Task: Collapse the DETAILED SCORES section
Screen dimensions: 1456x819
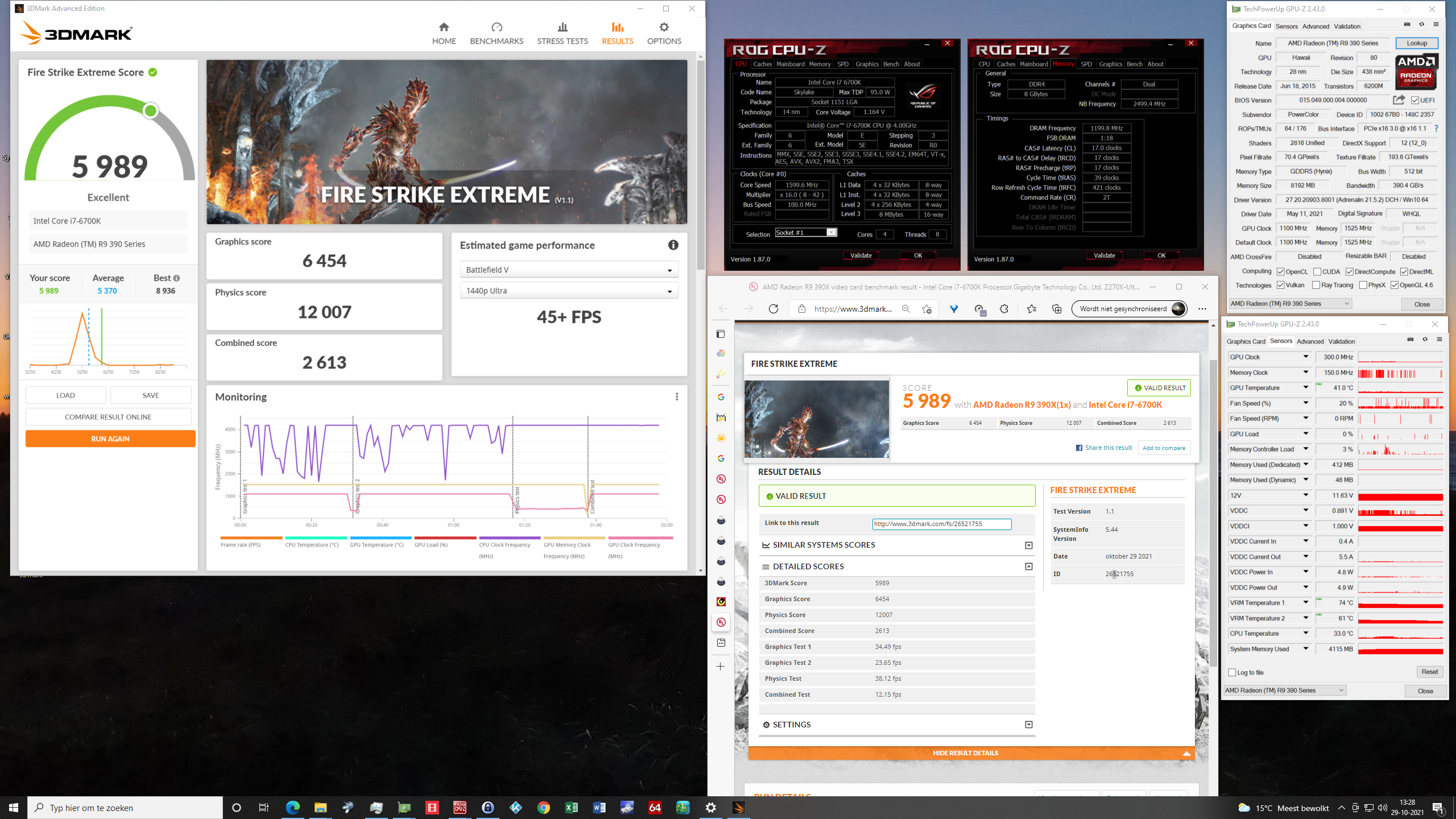Action: 1028,566
